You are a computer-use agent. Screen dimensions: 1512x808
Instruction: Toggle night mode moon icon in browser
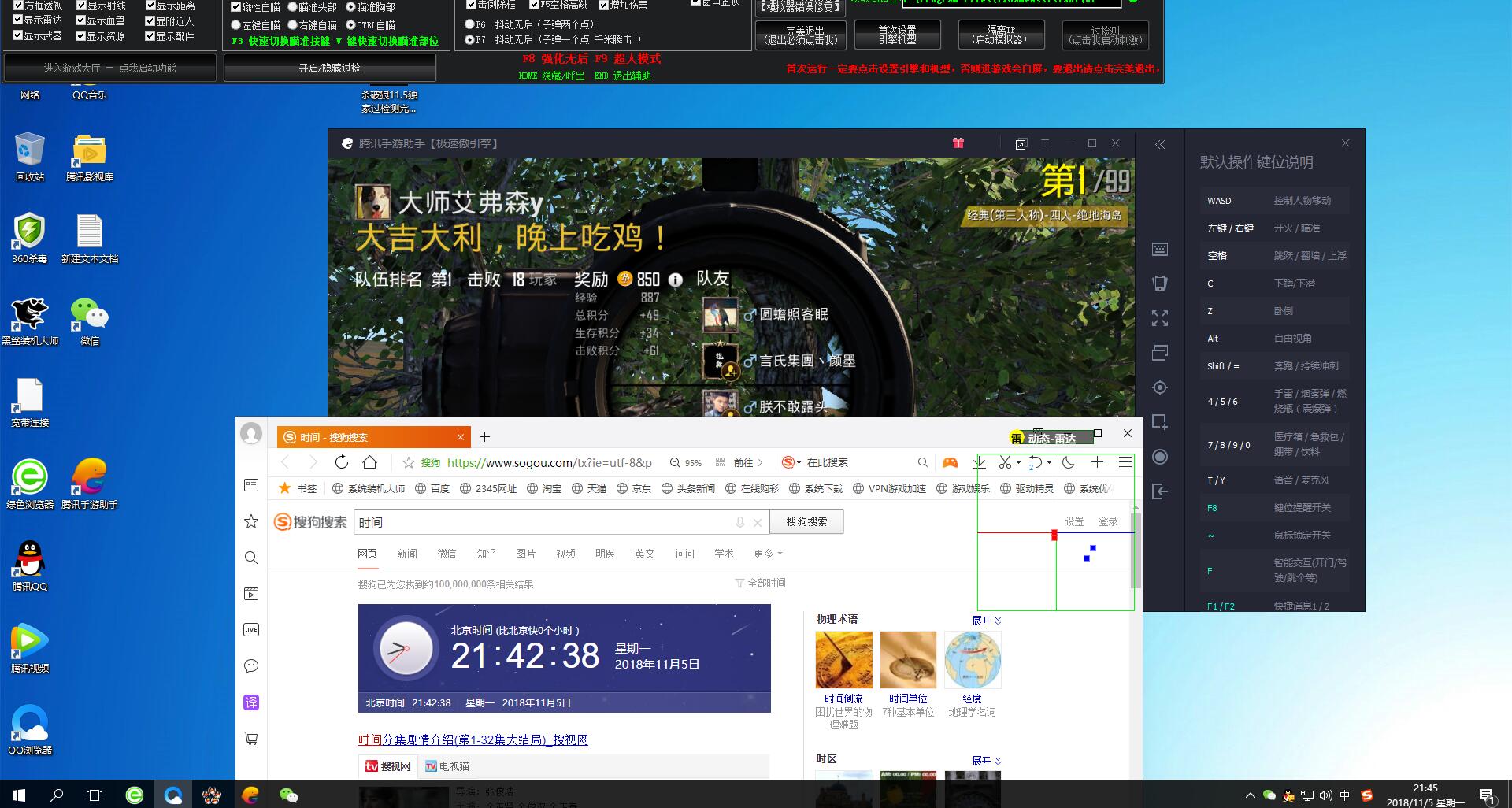(x=1068, y=462)
